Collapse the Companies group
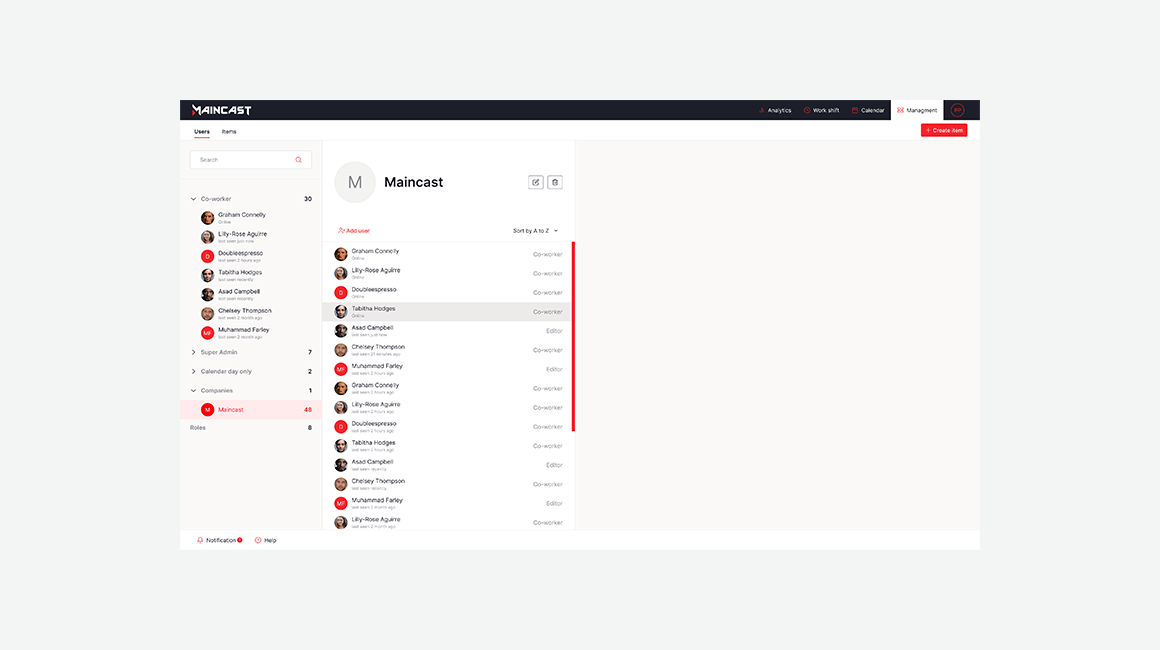Image resolution: width=1160 pixels, height=650 pixels. click(194, 391)
